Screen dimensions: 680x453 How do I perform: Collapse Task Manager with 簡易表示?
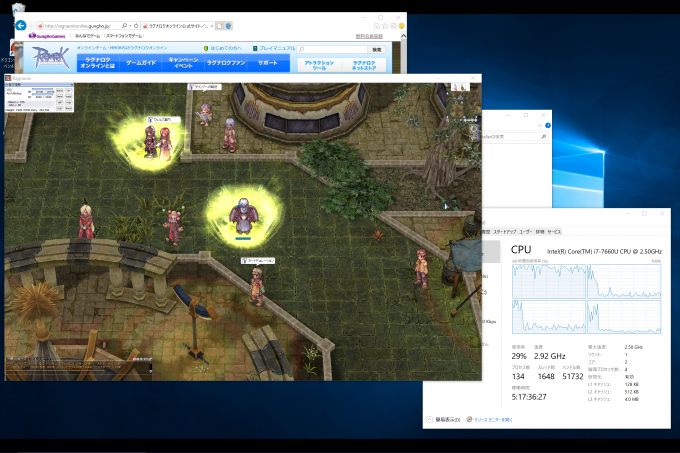coord(443,420)
